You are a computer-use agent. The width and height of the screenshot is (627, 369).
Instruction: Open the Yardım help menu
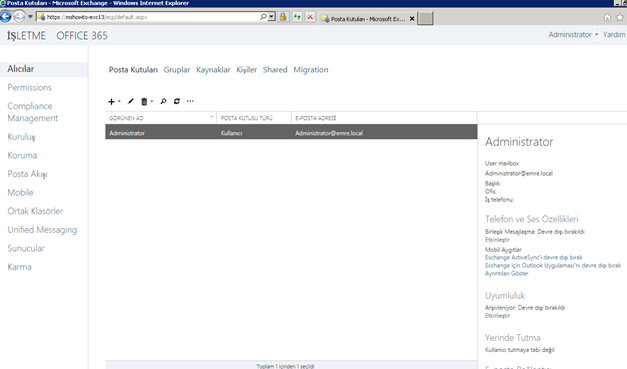pyautogui.click(x=614, y=35)
